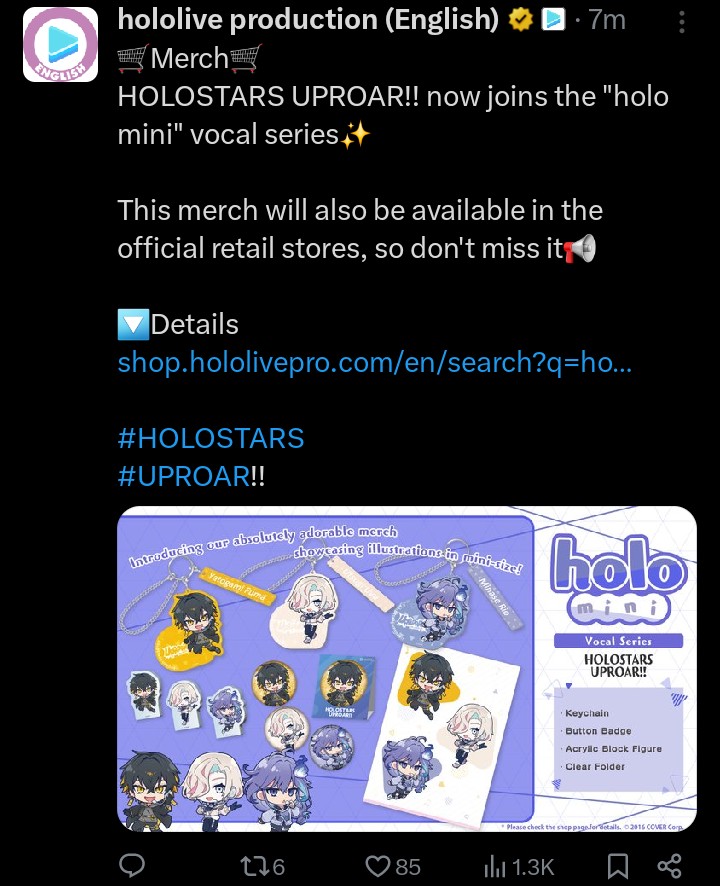View post analytics showing 1.3K views
Viewport: 720px width, 886px height.
point(519,866)
